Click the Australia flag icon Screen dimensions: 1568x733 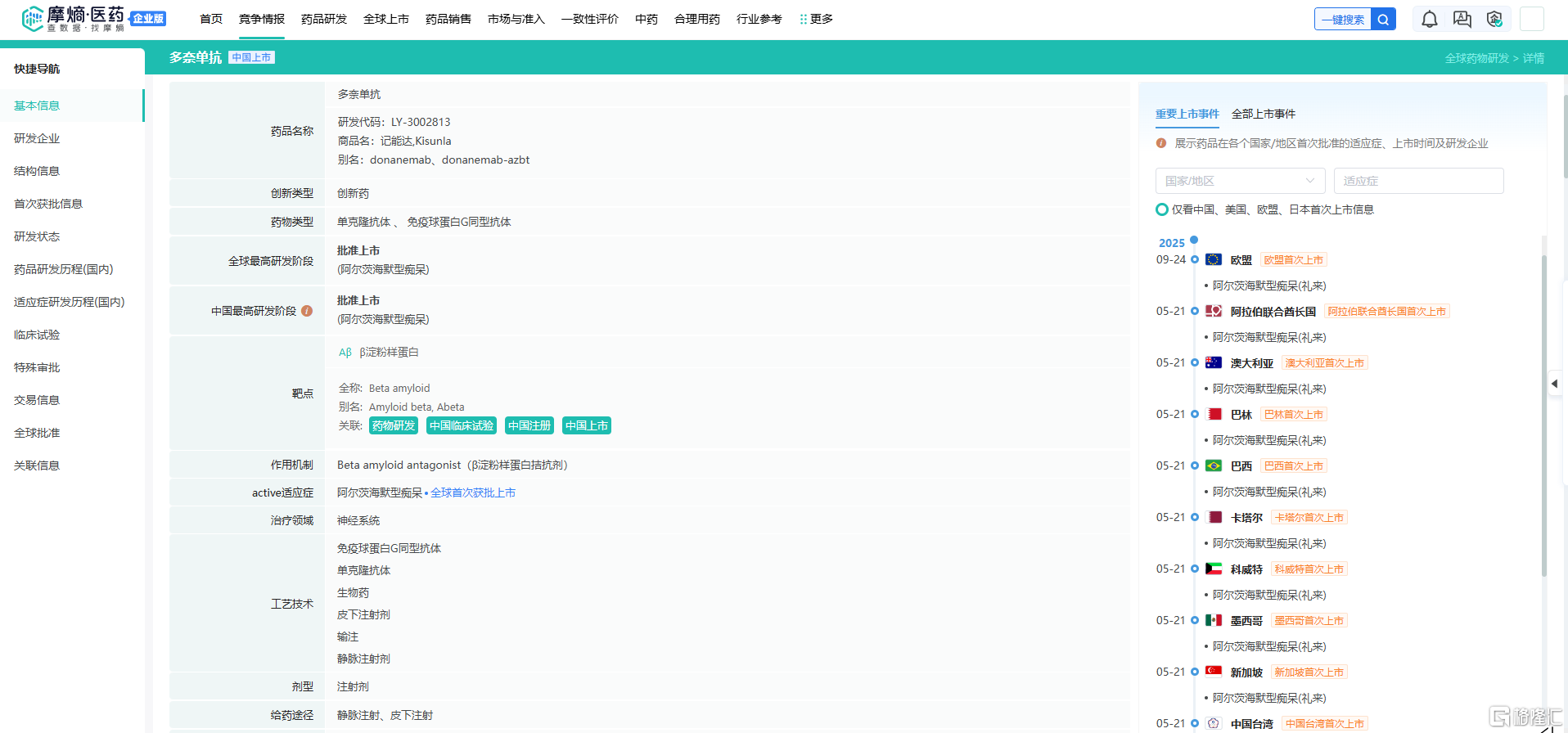coord(1214,362)
